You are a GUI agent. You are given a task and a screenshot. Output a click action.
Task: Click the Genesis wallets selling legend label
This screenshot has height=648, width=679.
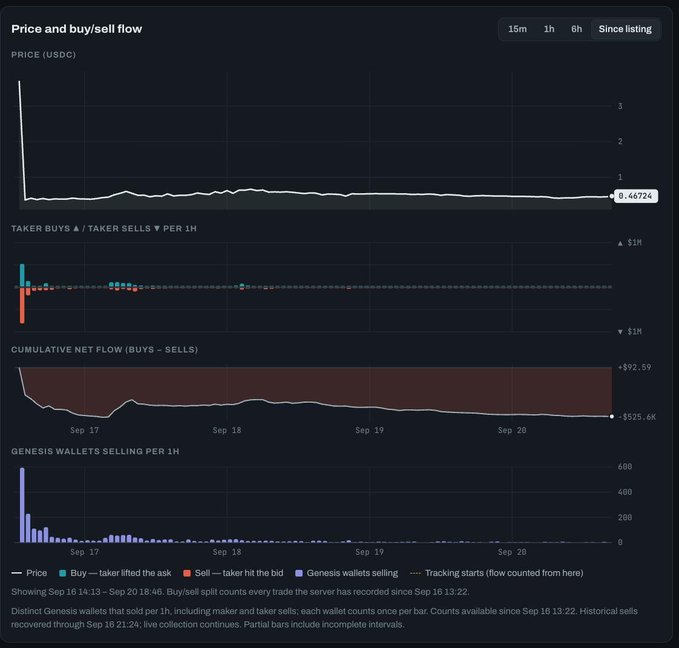click(x=352, y=573)
